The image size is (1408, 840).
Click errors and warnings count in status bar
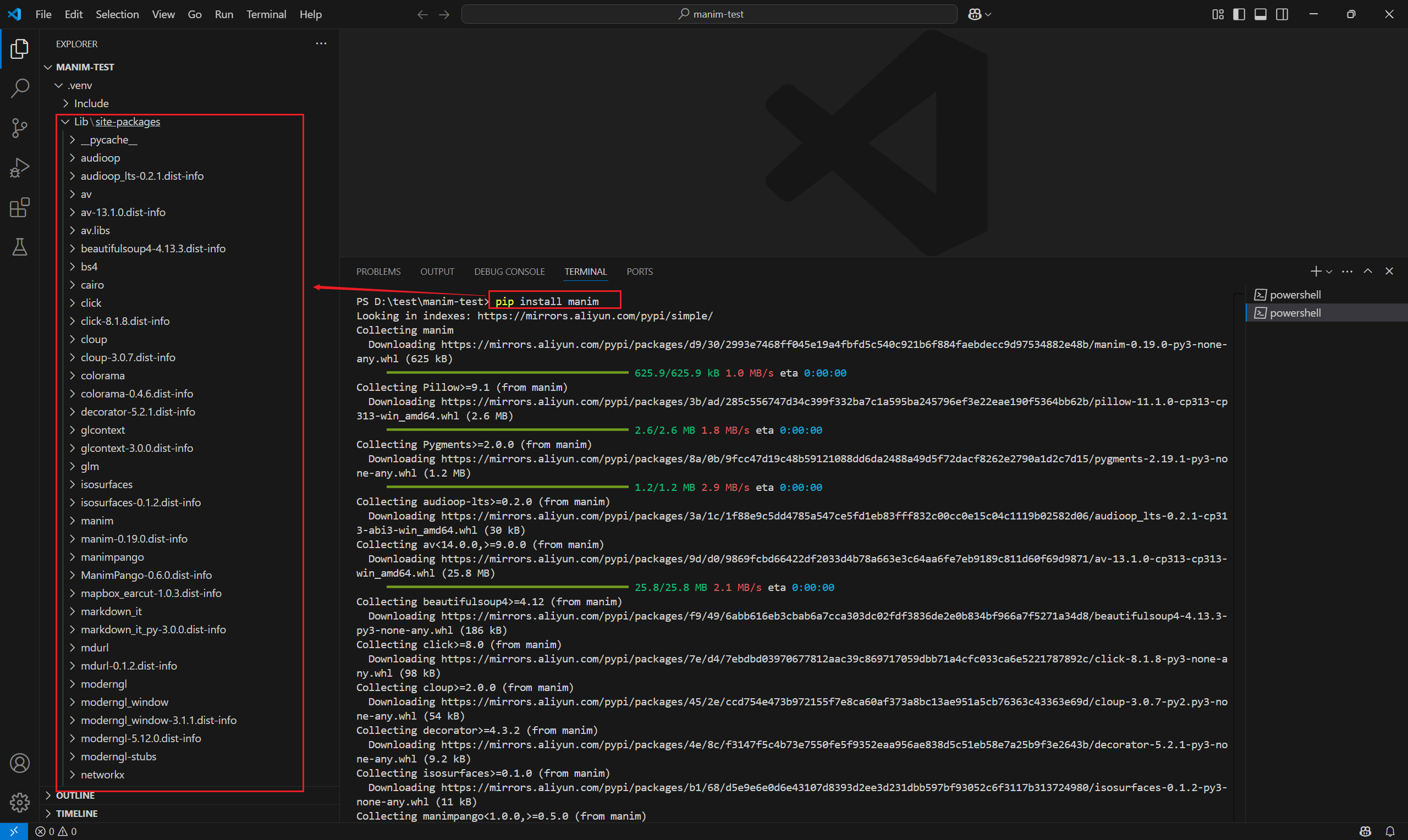point(56,831)
